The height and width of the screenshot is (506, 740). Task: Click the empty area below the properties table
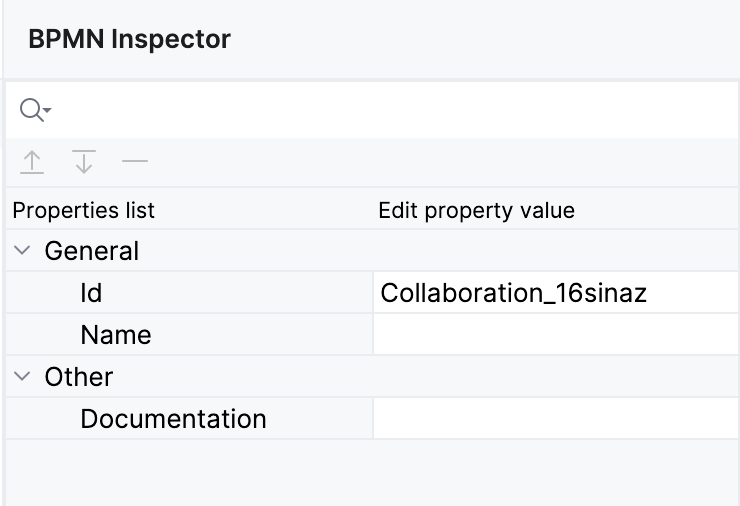370,472
